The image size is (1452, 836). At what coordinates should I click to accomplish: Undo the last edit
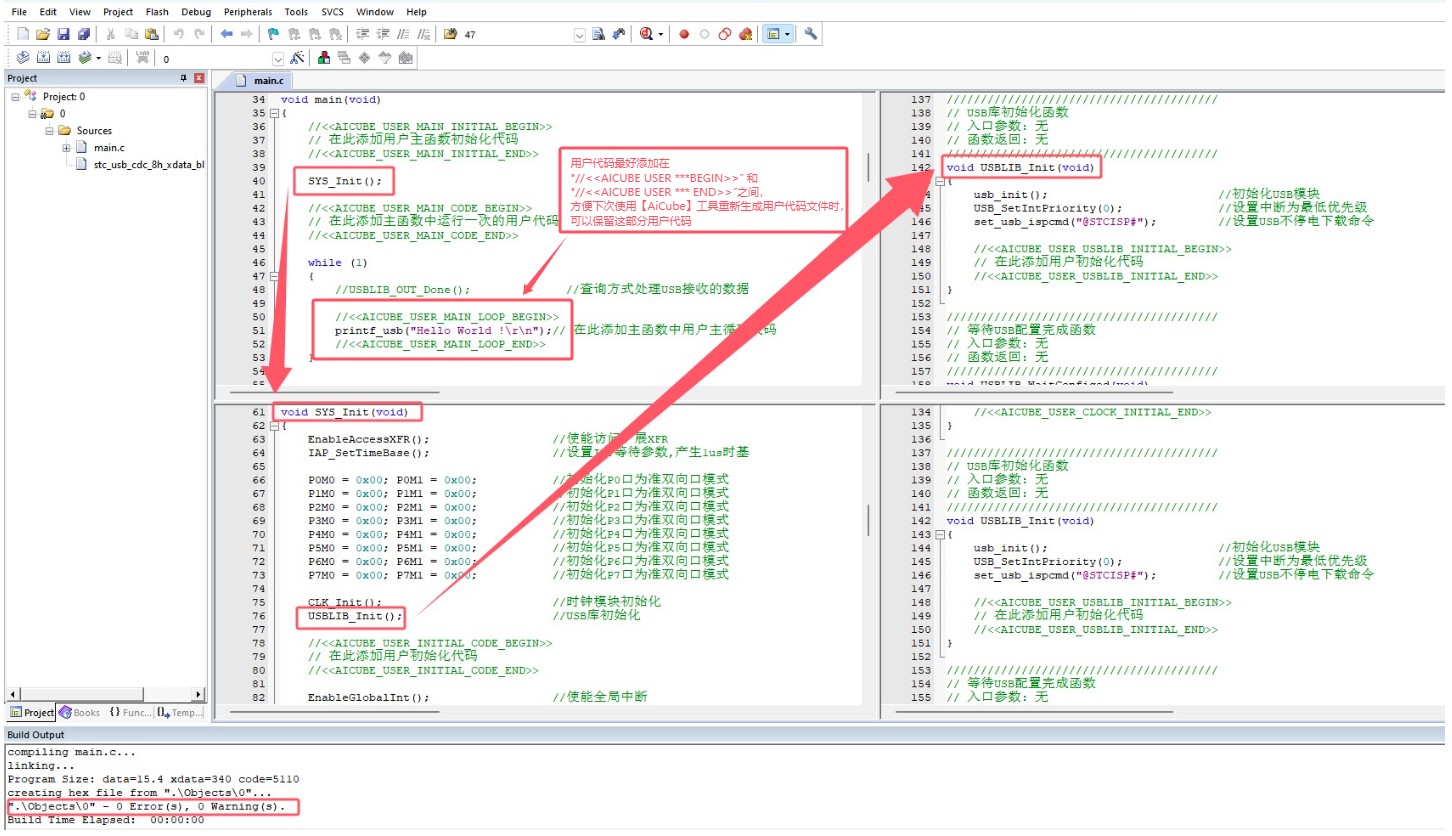[178, 33]
